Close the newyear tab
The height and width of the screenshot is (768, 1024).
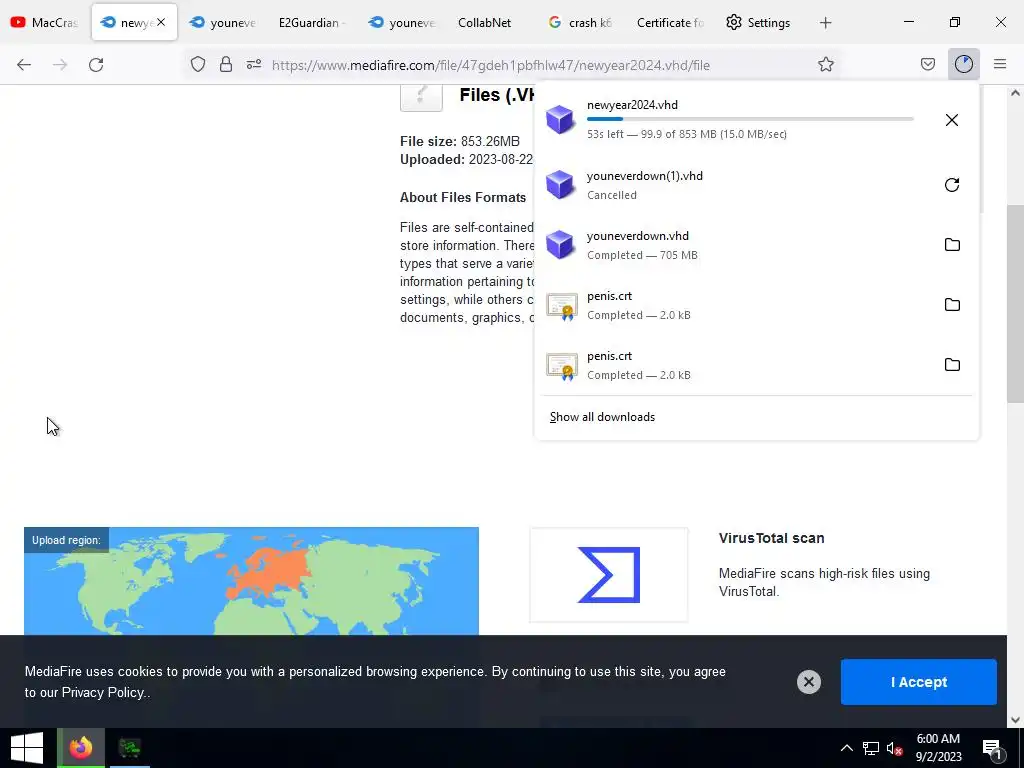pyautogui.click(x=161, y=22)
